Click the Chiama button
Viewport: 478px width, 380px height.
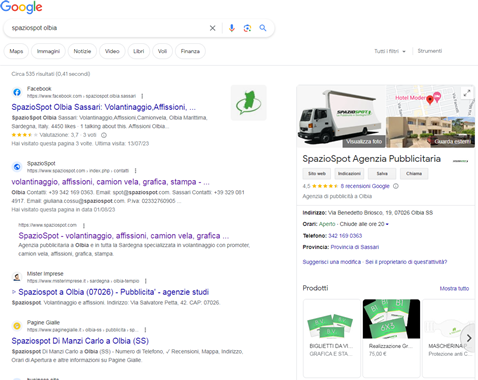[x=414, y=174]
